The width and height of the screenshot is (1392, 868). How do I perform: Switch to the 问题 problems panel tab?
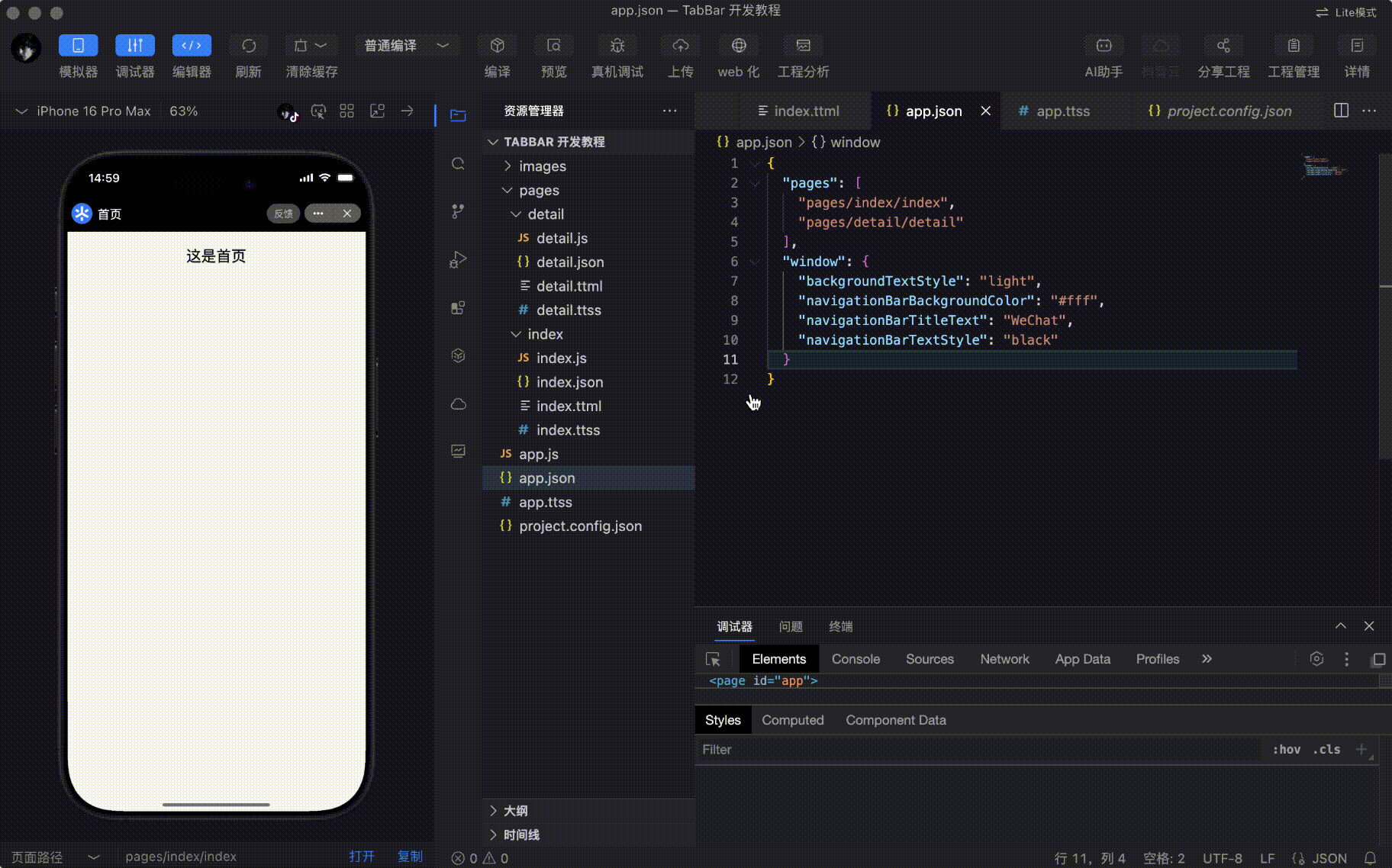pos(791,626)
